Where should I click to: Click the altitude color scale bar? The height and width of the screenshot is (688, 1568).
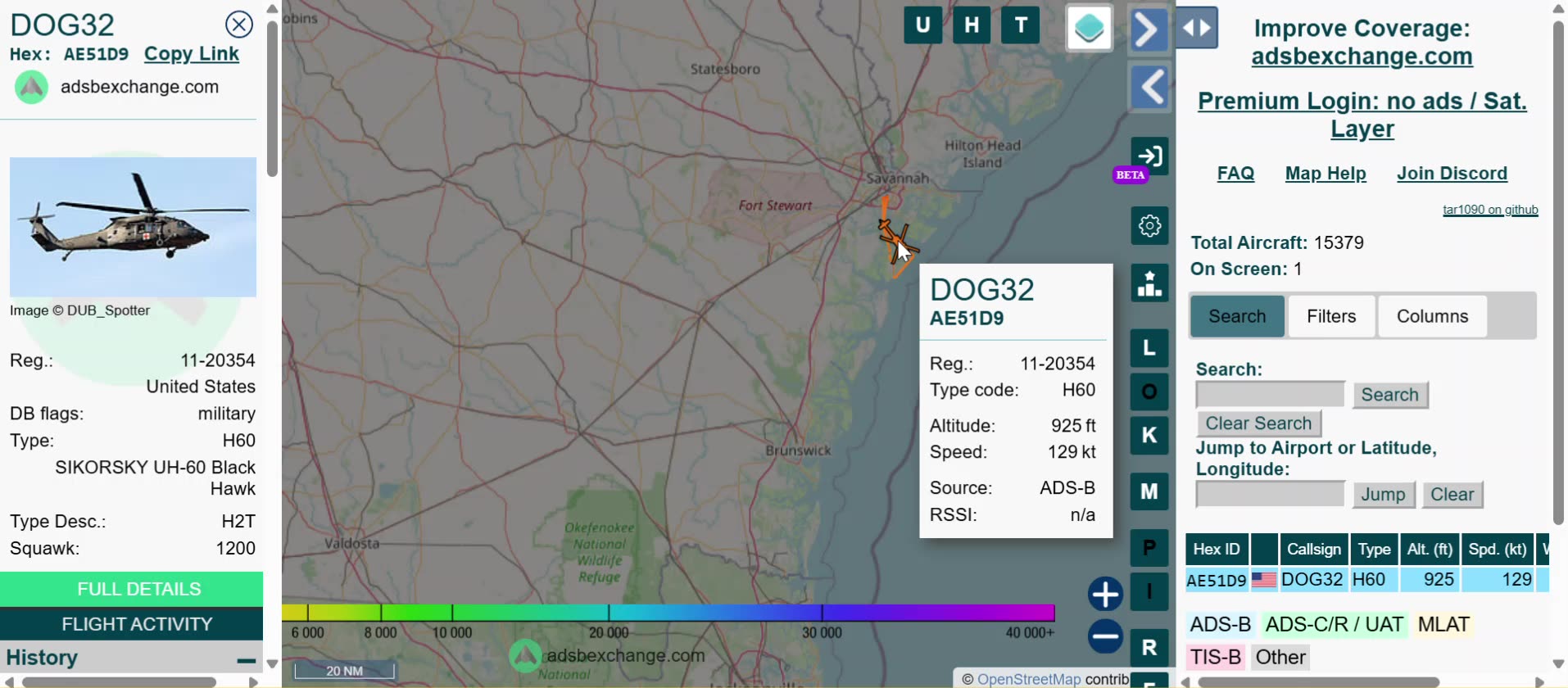coord(668,613)
